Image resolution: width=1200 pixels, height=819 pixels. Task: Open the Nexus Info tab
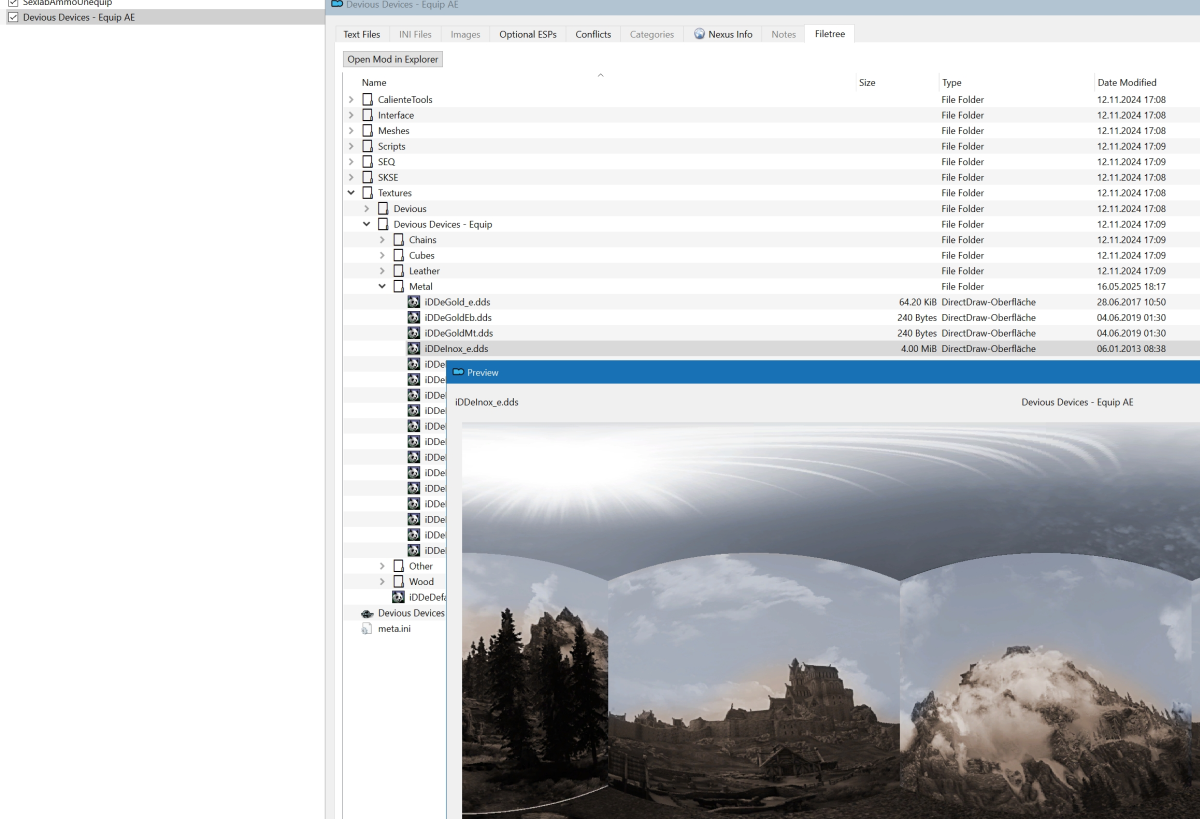coord(723,34)
